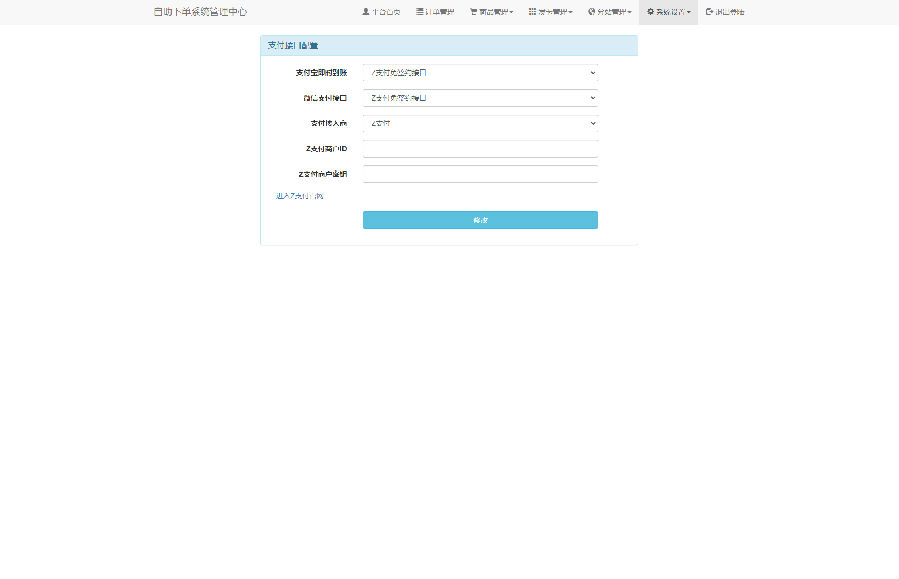The width and height of the screenshot is (899, 579).
Task: Select 退出登录 text in the navbar
Action: (729, 12)
